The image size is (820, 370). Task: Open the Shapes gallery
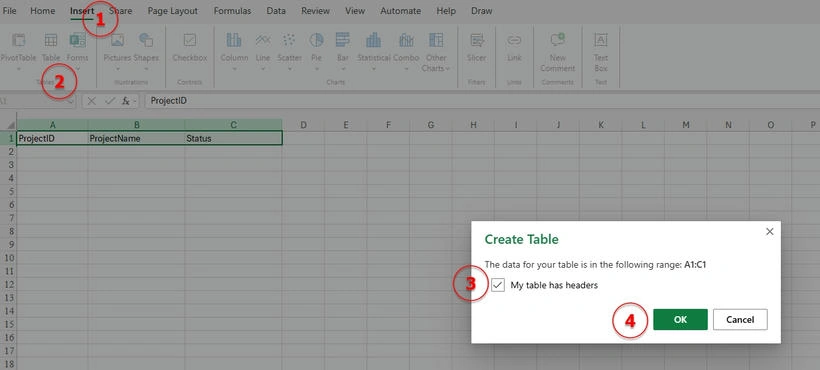[x=146, y=48]
